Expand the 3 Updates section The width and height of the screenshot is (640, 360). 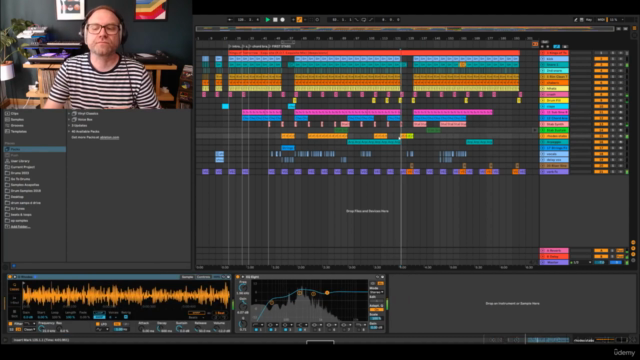point(69,126)
